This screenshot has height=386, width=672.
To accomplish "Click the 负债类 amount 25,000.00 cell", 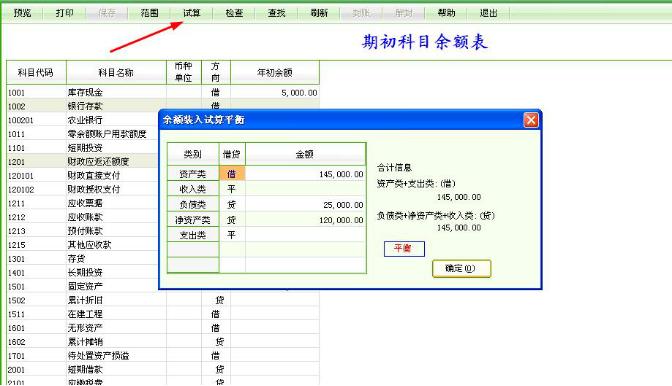I will pos(306,205).
